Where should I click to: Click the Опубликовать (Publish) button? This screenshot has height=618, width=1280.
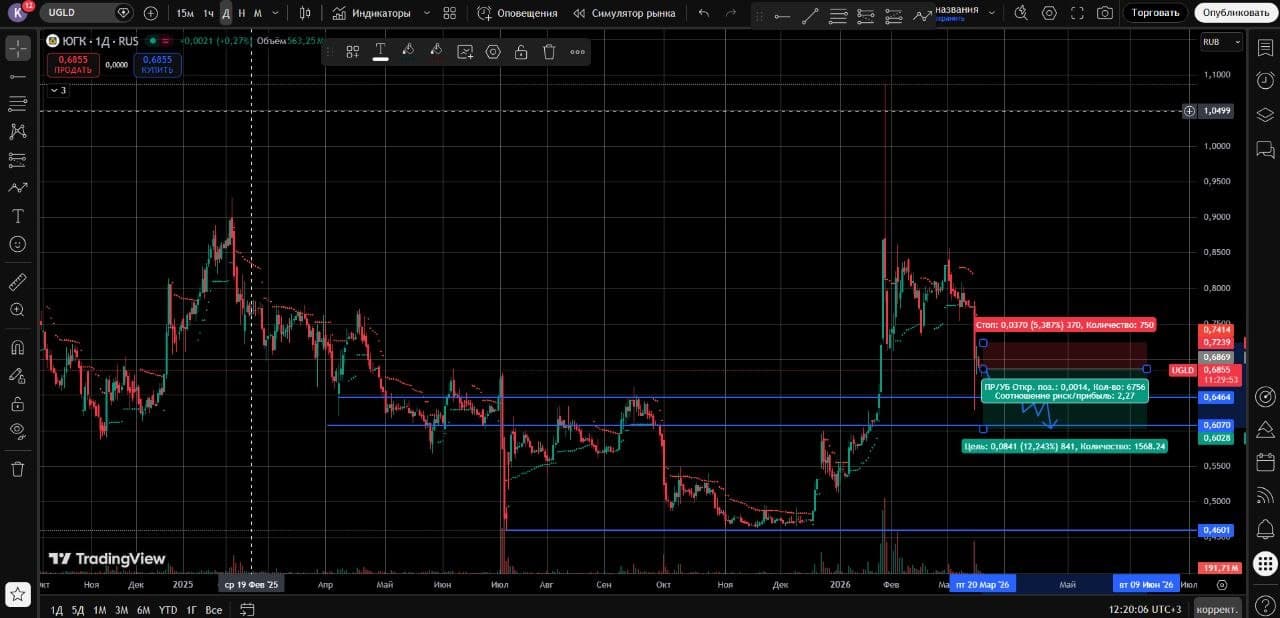(x=1234, y=13)
